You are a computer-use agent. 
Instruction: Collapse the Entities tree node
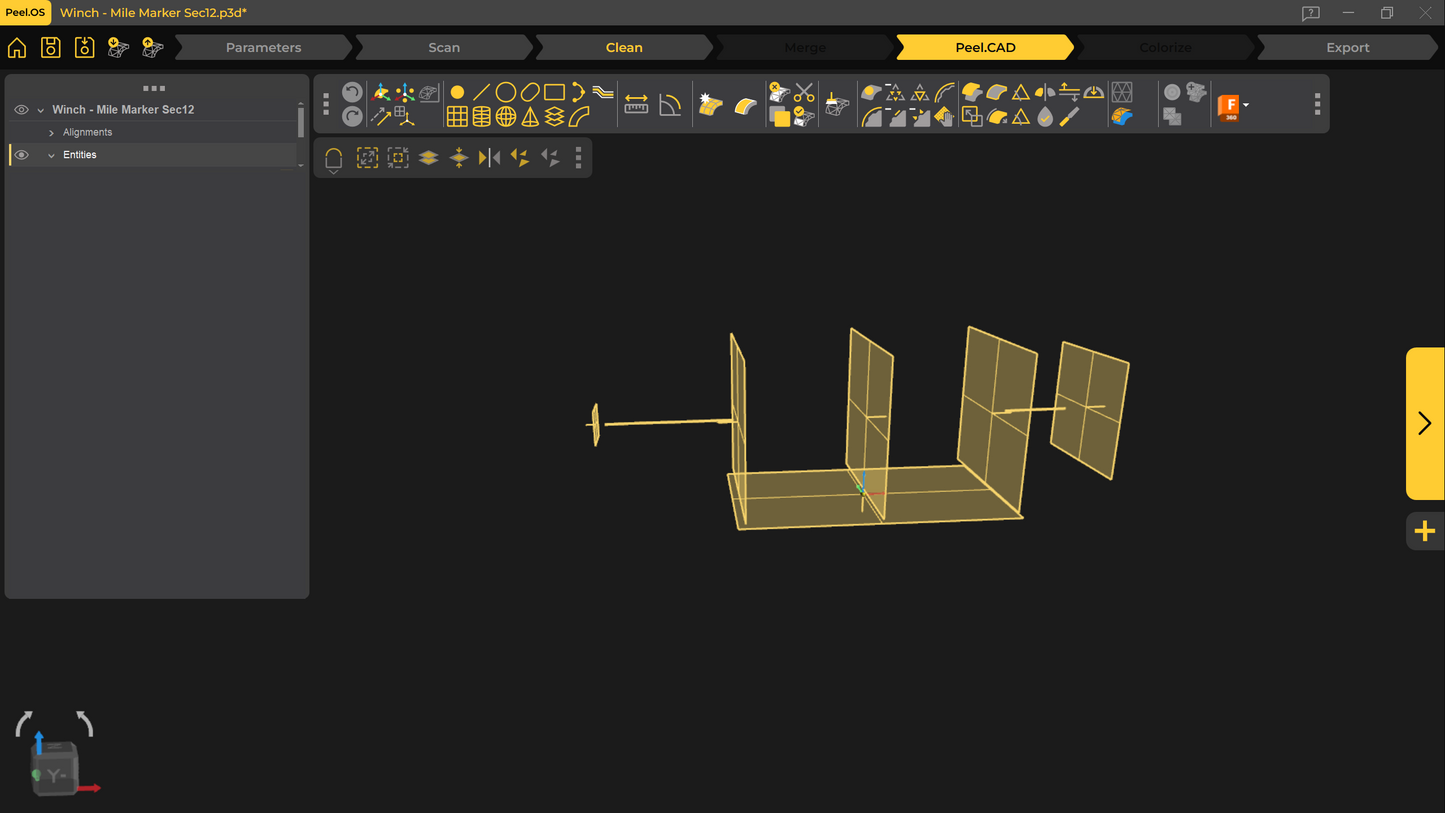(x=52, y=155)
